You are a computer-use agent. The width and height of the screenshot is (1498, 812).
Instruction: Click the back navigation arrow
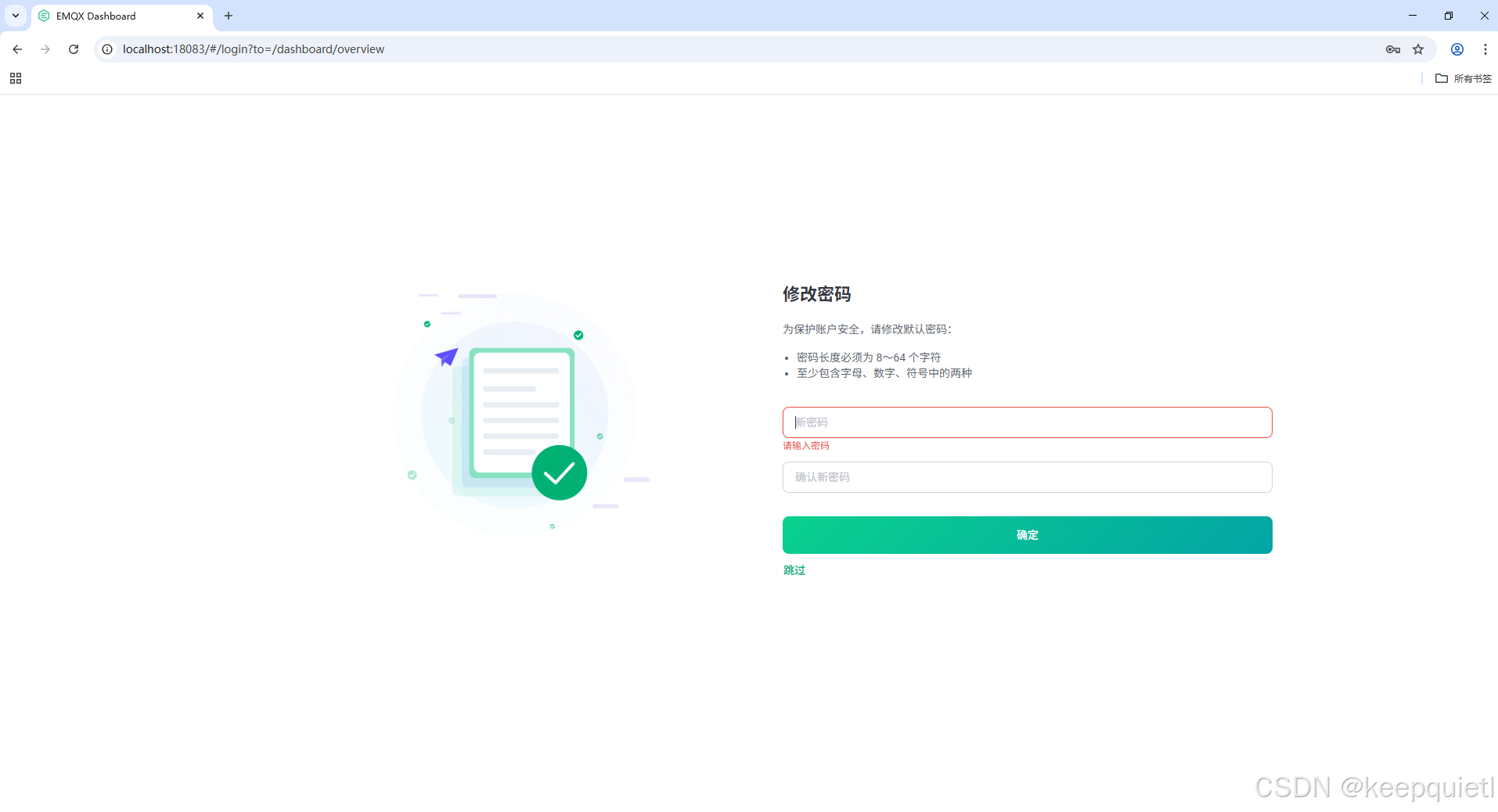[x=16, y=49]
